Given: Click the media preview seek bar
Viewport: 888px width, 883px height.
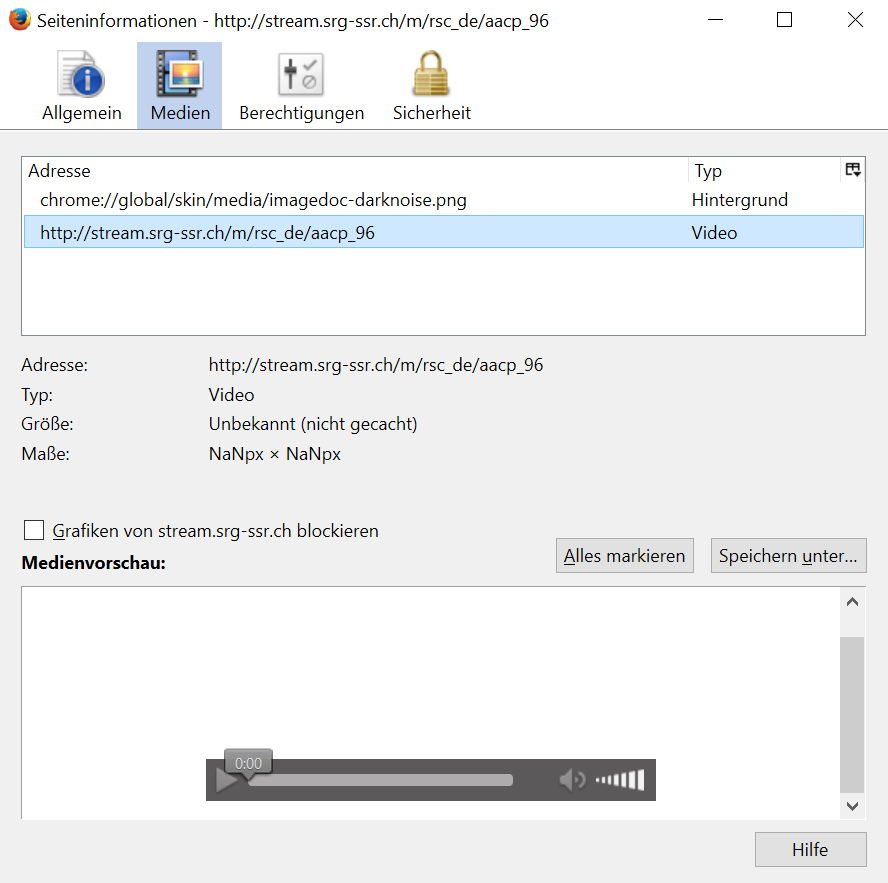Looking at the screenshot, I should (381, 780).
